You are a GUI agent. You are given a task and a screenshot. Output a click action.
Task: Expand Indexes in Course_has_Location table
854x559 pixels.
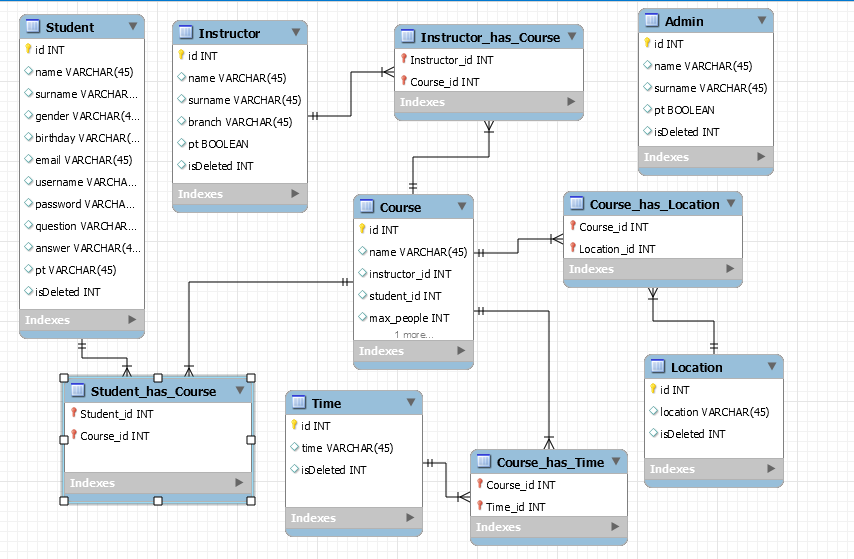(730, 269)
